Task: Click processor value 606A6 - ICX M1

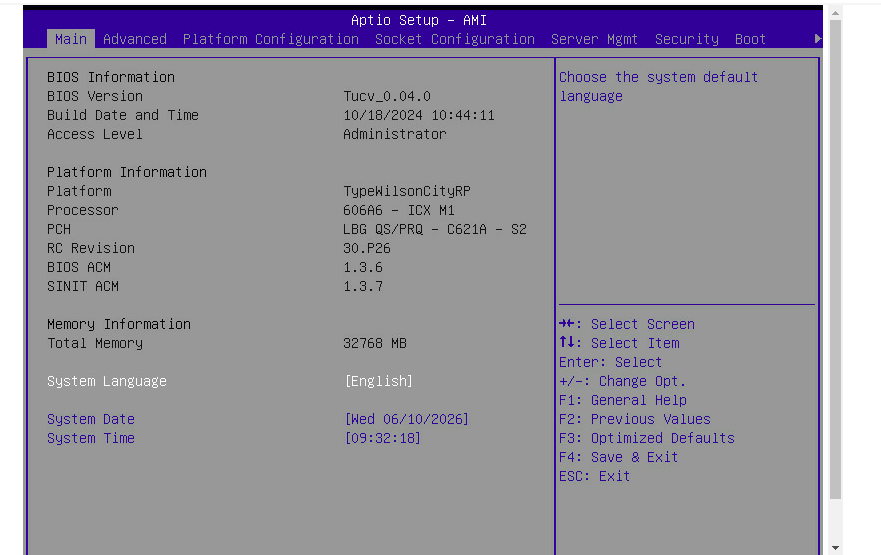Action: (399, 211)
